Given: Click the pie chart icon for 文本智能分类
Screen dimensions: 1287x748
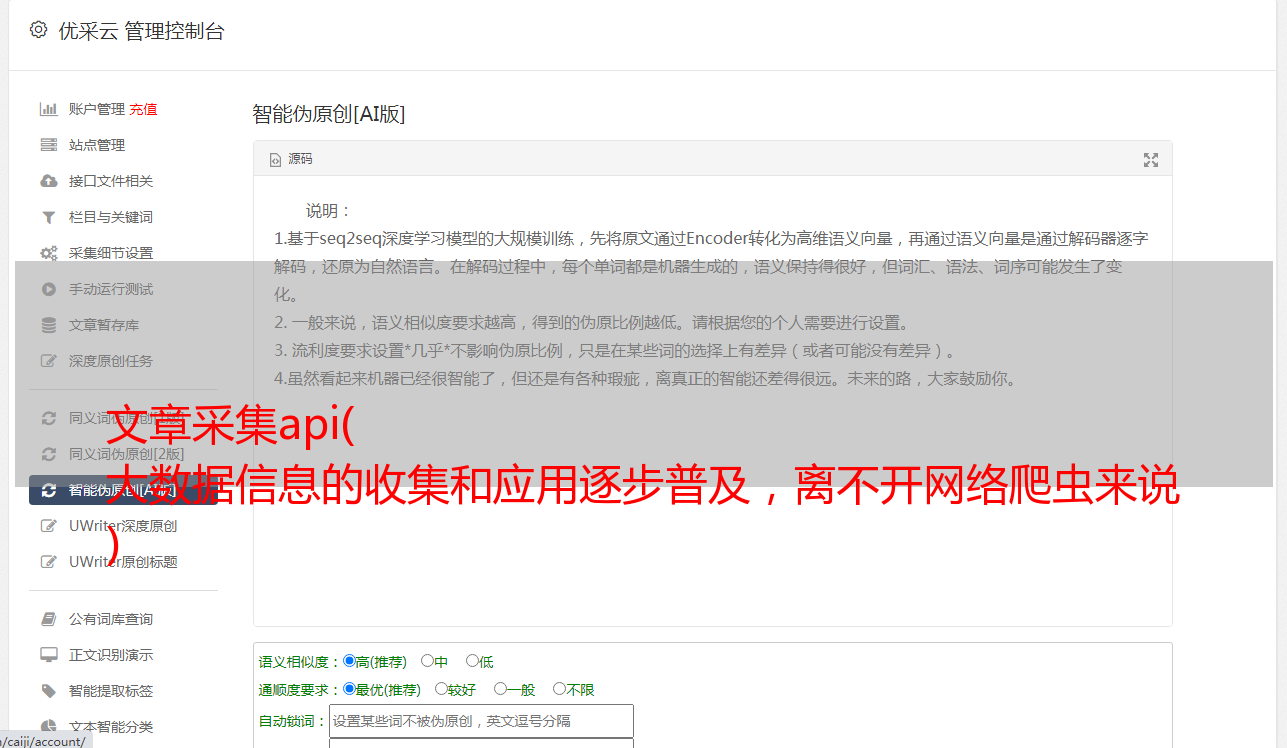Looking at the screenshot, I should (48, 727).
